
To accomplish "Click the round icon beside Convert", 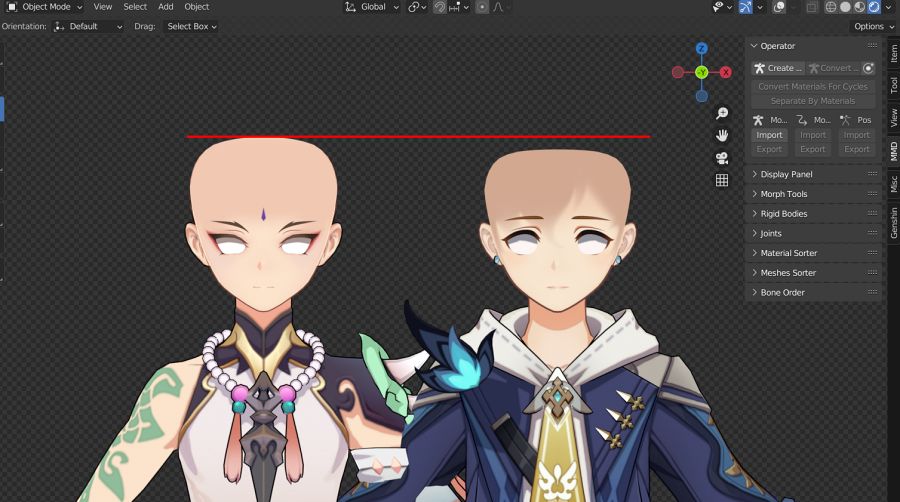I will (868, 68).
